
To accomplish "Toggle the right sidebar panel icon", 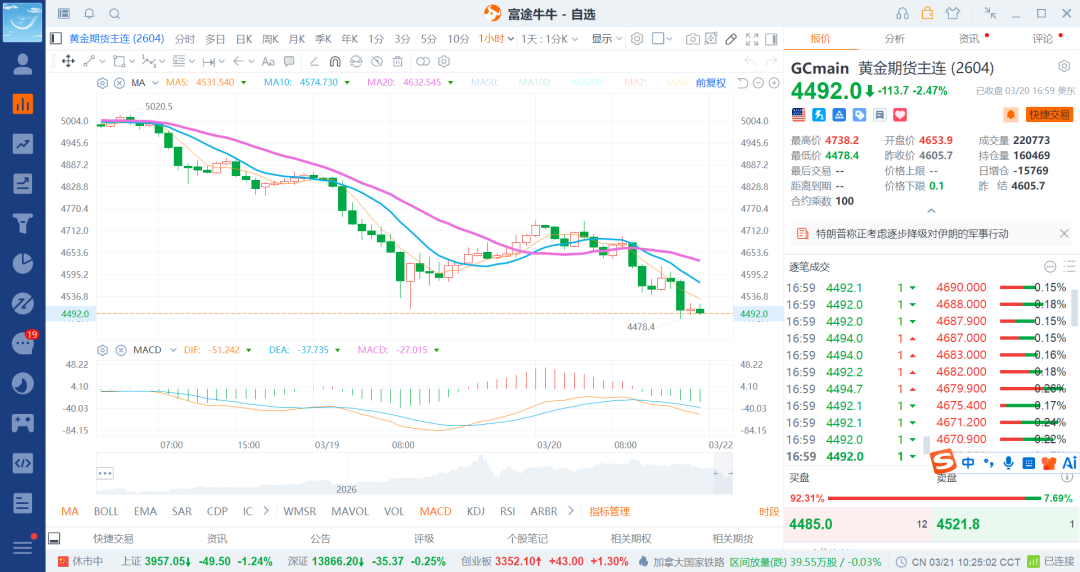I will (771, 39).
